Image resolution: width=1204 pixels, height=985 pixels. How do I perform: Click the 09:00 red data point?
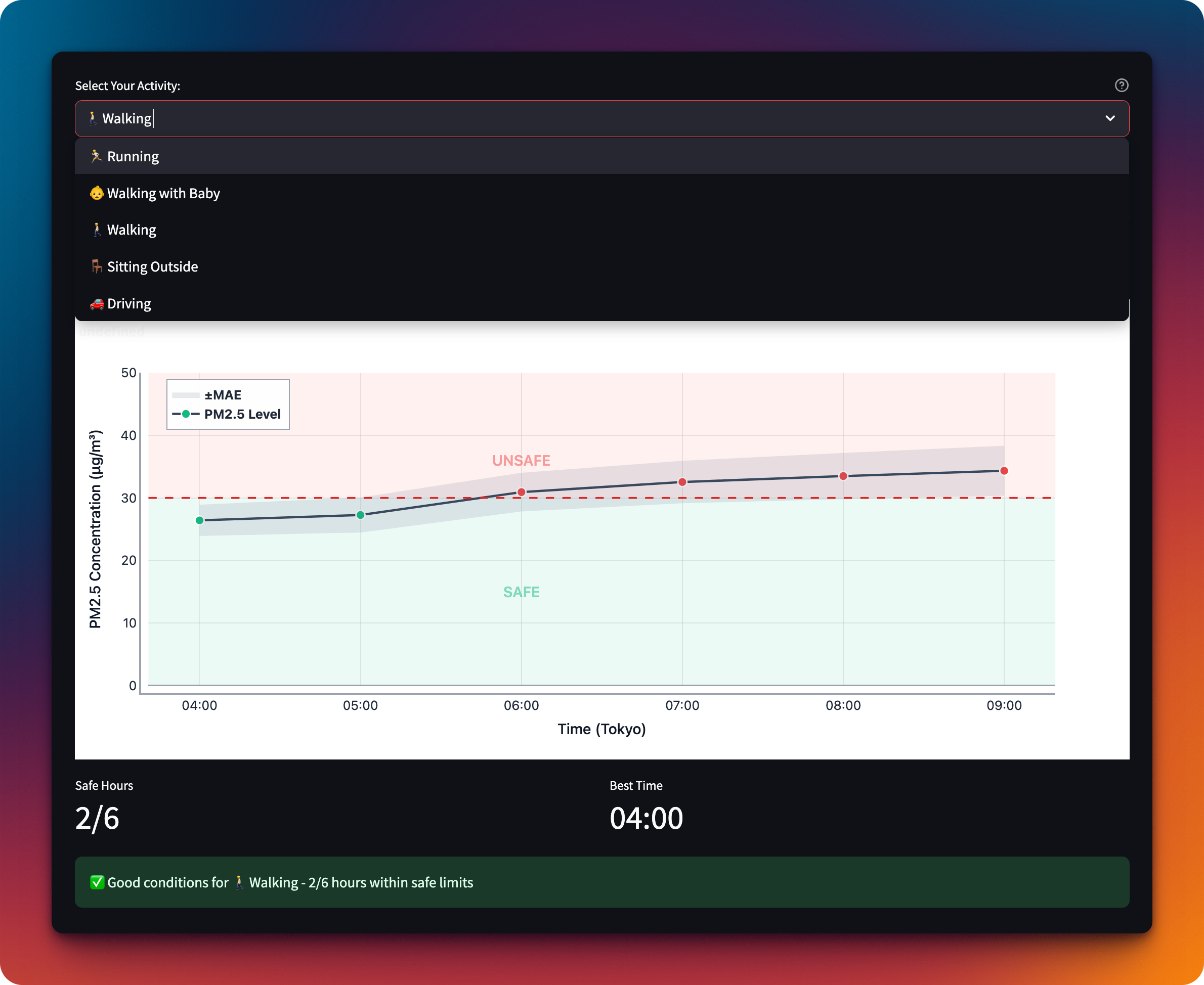[x=1004, y=471]
